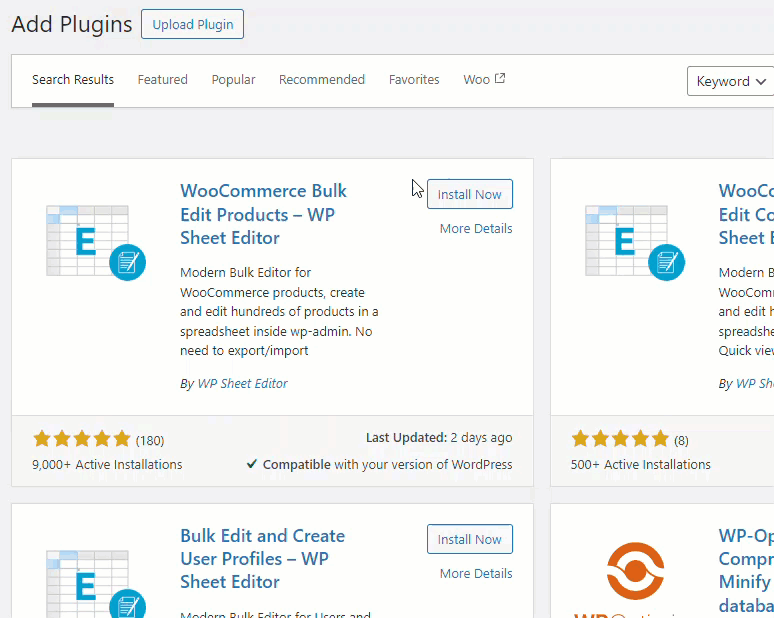Click the second WP Sheet Editor plugin icon
774x618 pixels.
pos(635,240)
